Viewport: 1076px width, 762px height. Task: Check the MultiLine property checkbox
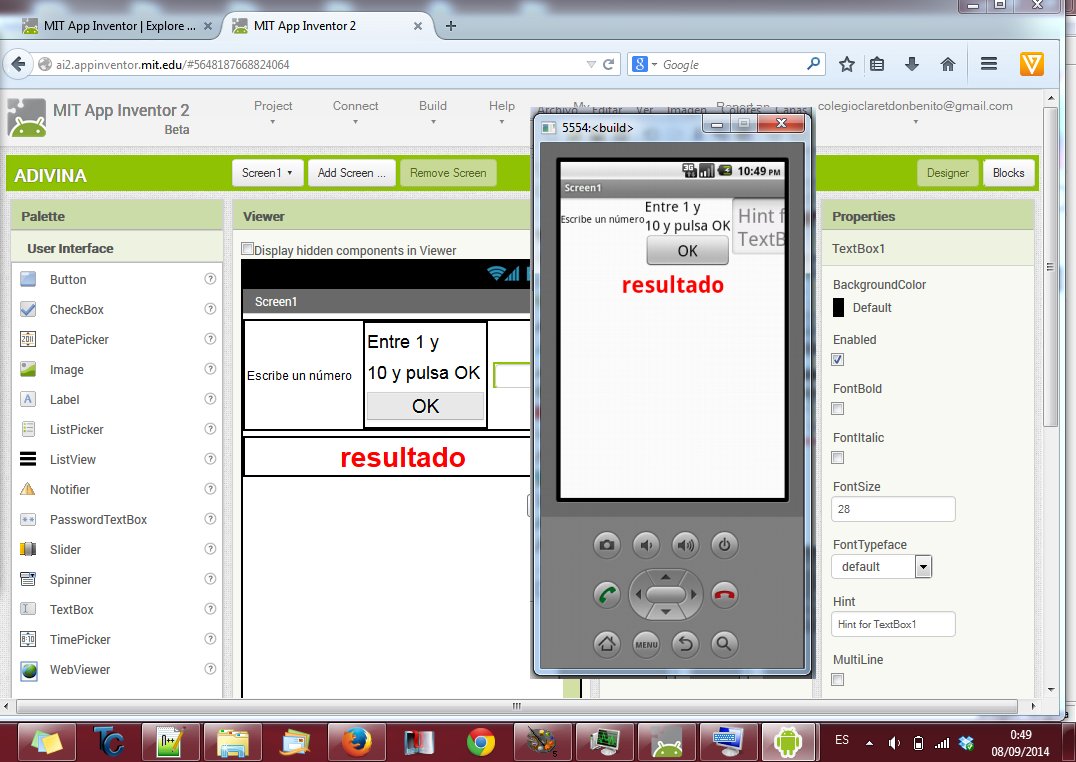[838, 680]
